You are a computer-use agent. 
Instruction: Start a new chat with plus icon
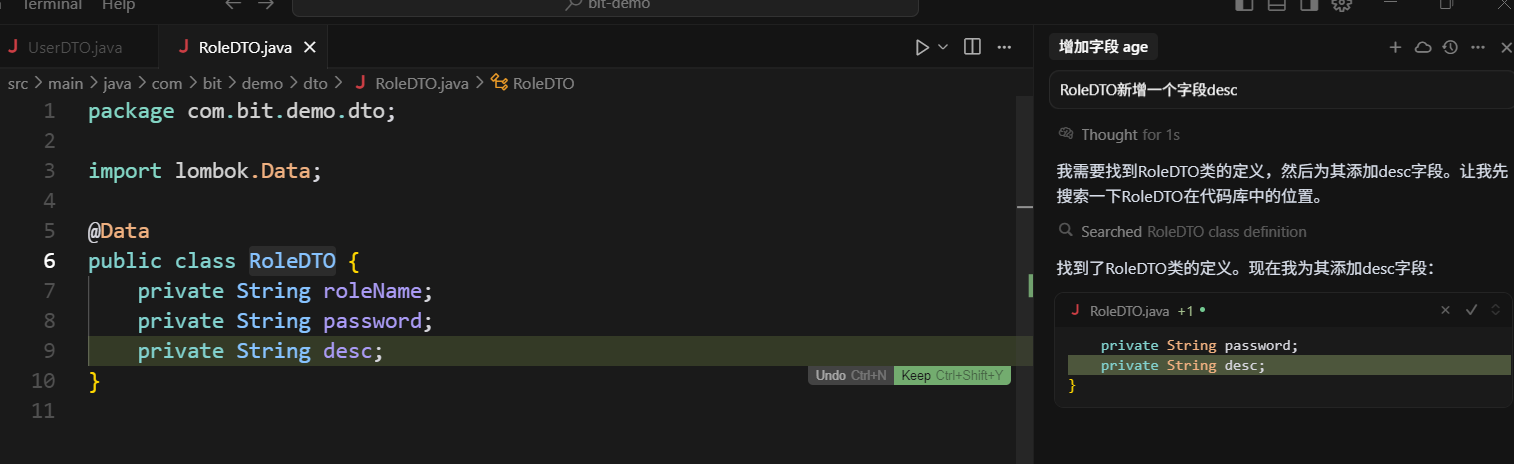pyautogui.click(x=1395, y=47)
